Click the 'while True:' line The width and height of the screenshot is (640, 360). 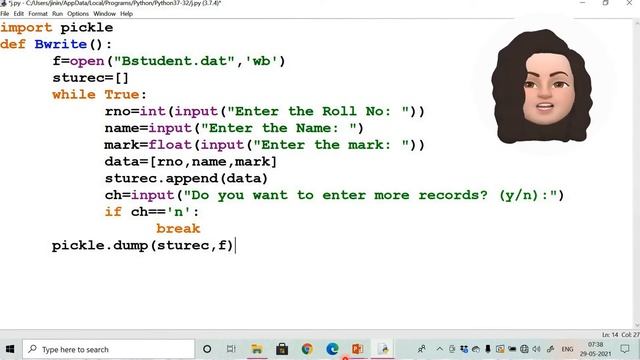99,95
